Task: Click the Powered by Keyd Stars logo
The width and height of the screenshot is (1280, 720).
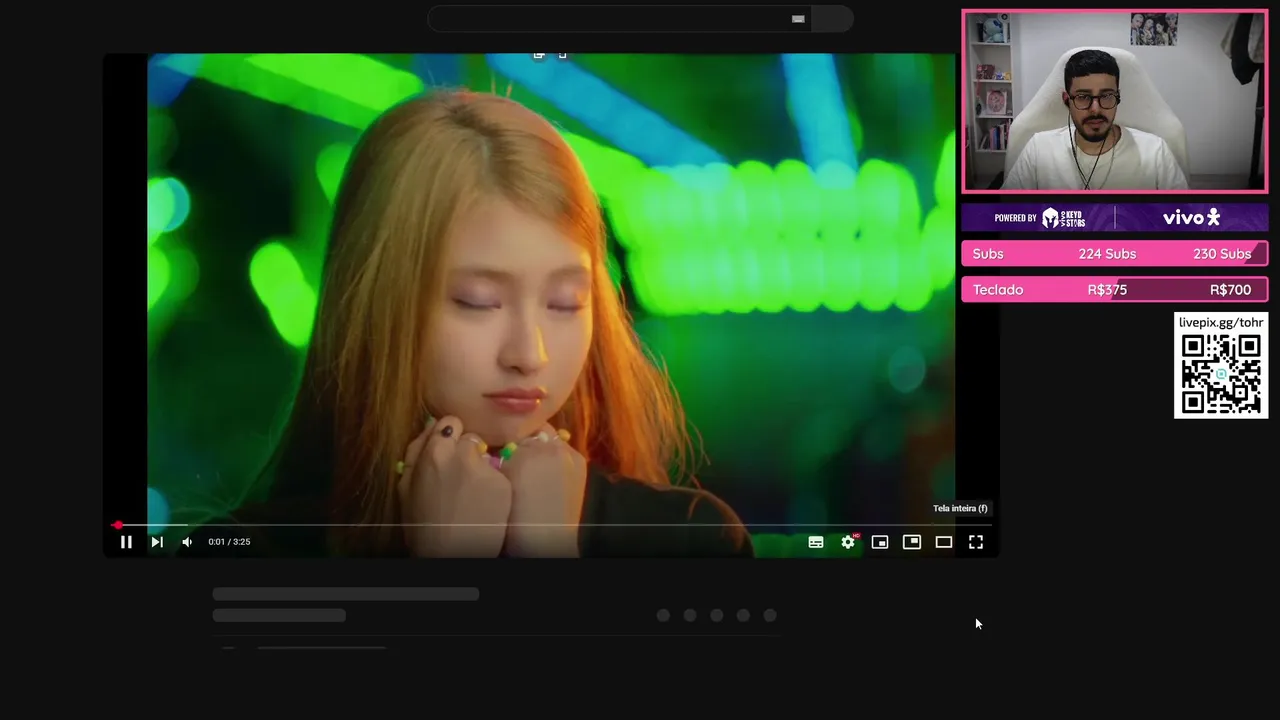Action: coord(1040,218)
